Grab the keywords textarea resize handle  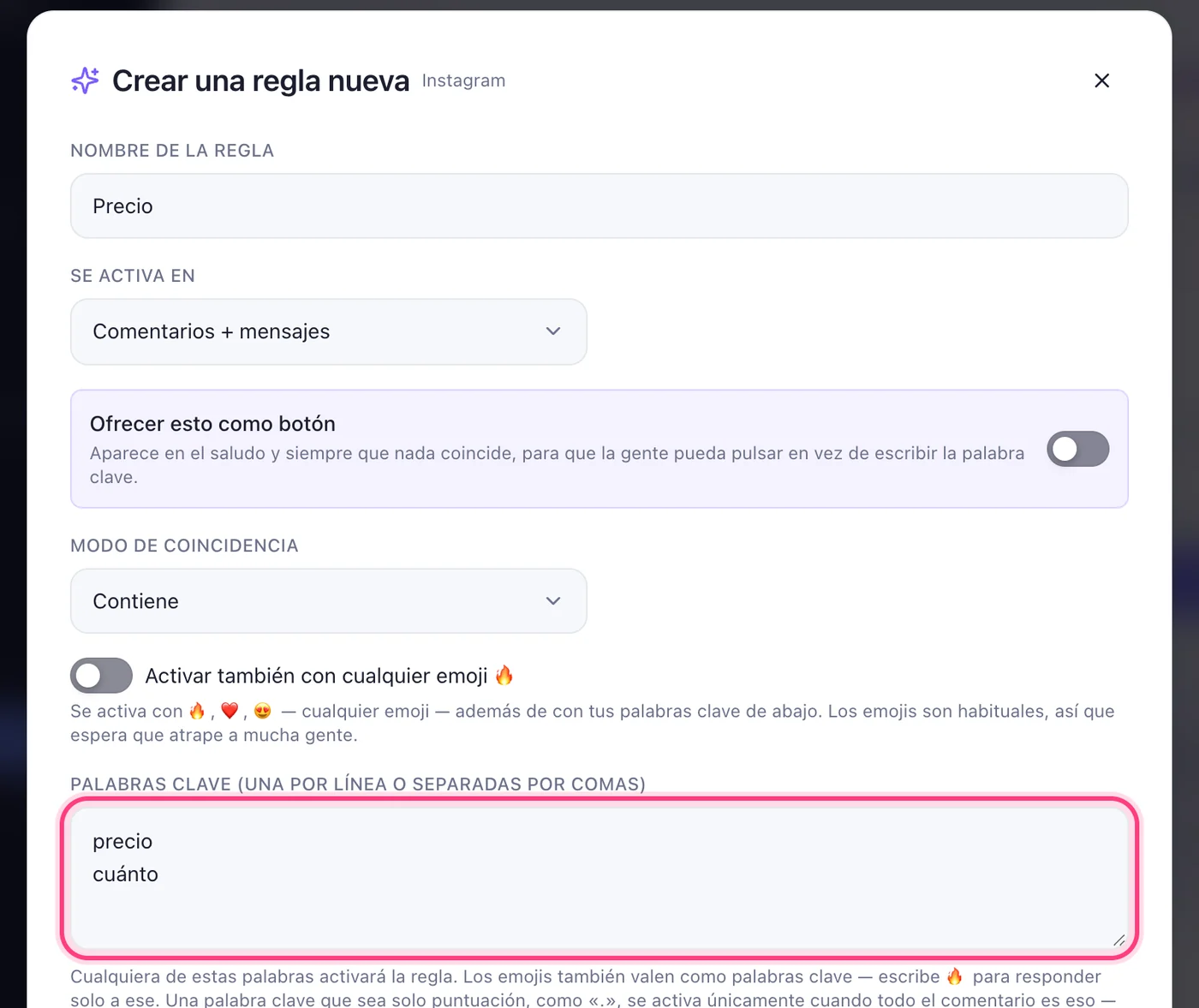(1118, 939)
